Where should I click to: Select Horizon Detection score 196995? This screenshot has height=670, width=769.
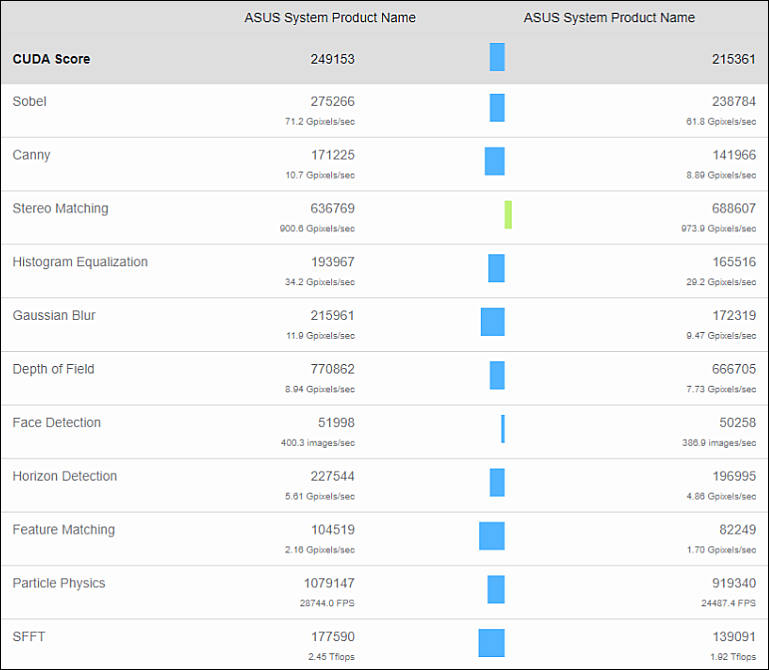coord(734,476)
